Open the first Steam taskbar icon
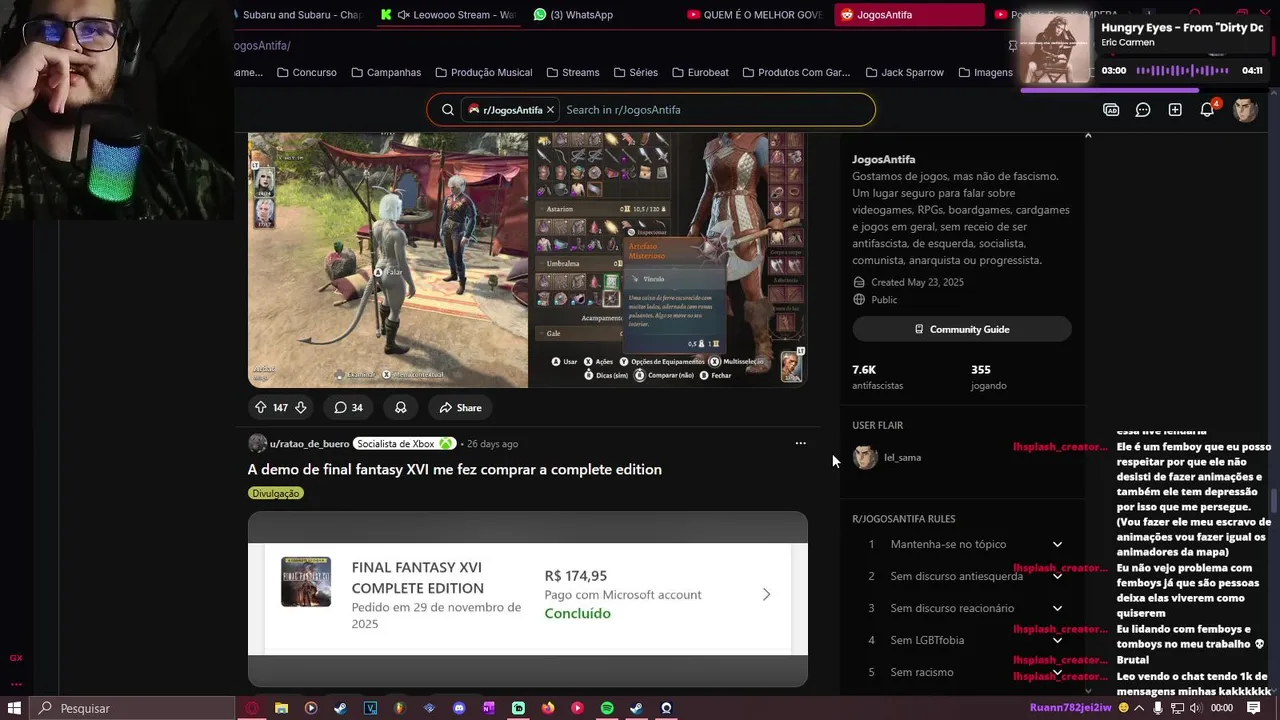The image size is (1280, 720). pyautogui.click(x=341, y=708)
